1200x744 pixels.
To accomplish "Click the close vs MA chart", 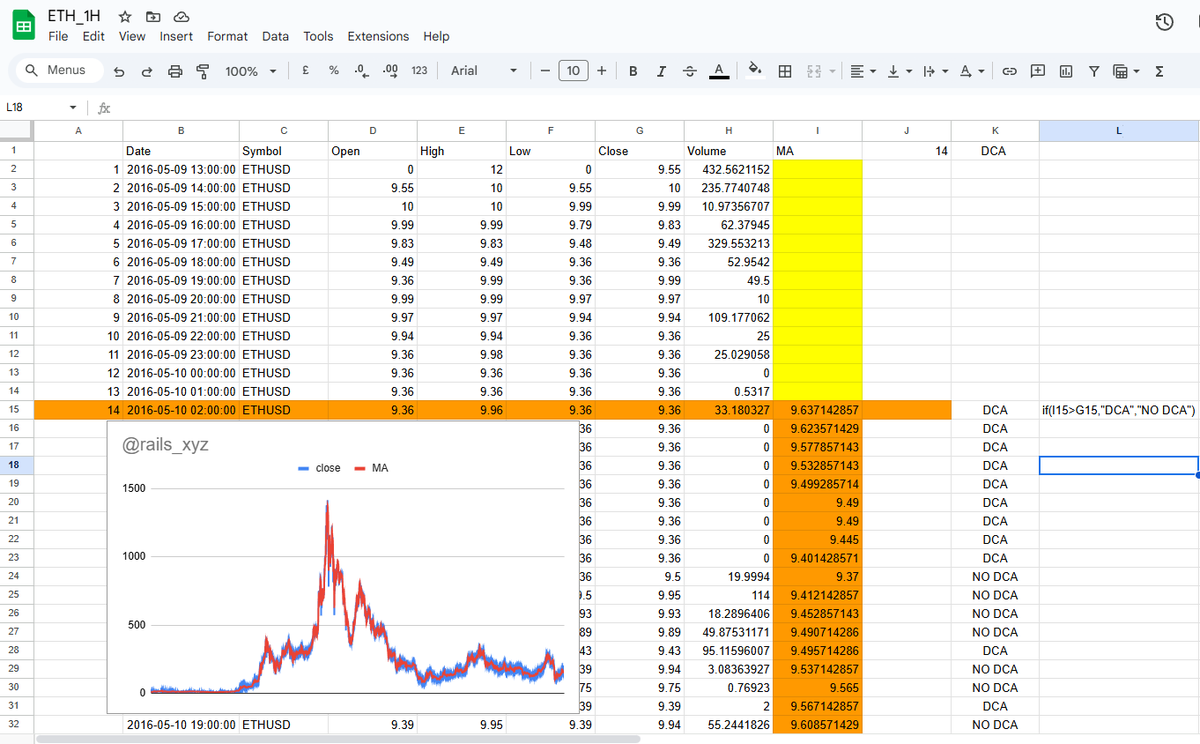I will 342,567.
